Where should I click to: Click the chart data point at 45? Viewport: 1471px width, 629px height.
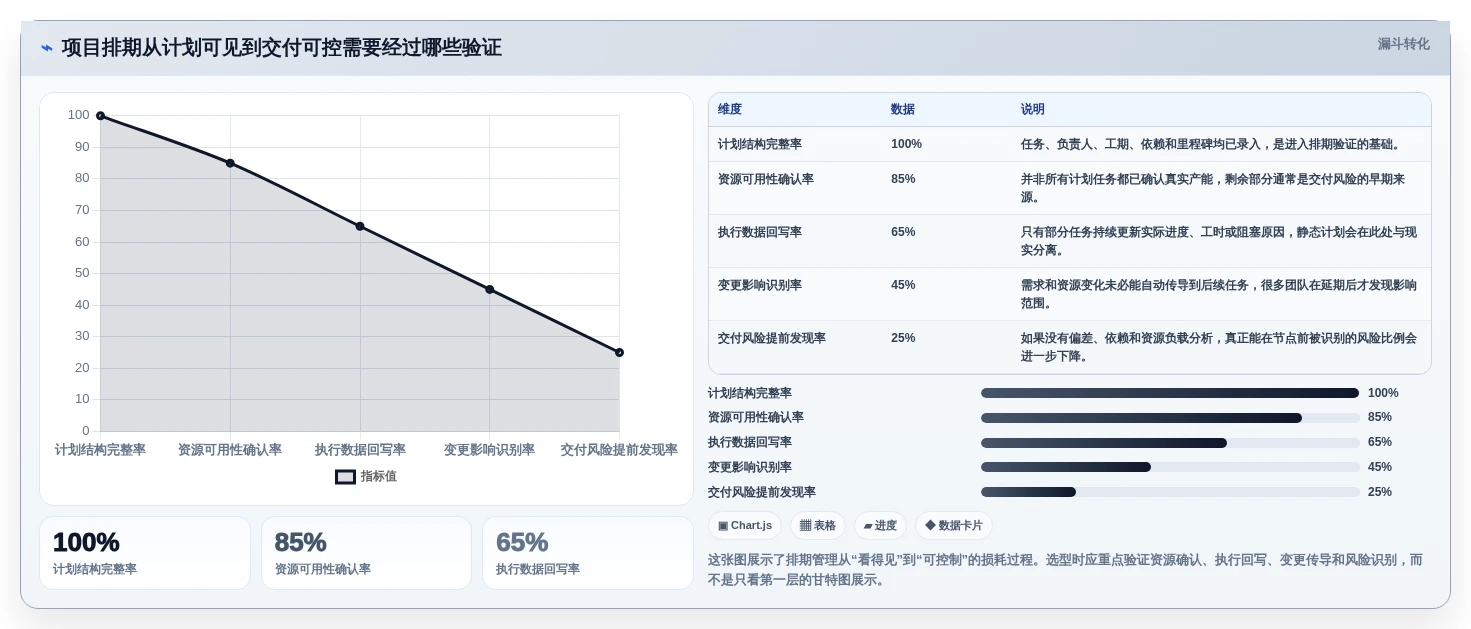(x=489, y=289)
